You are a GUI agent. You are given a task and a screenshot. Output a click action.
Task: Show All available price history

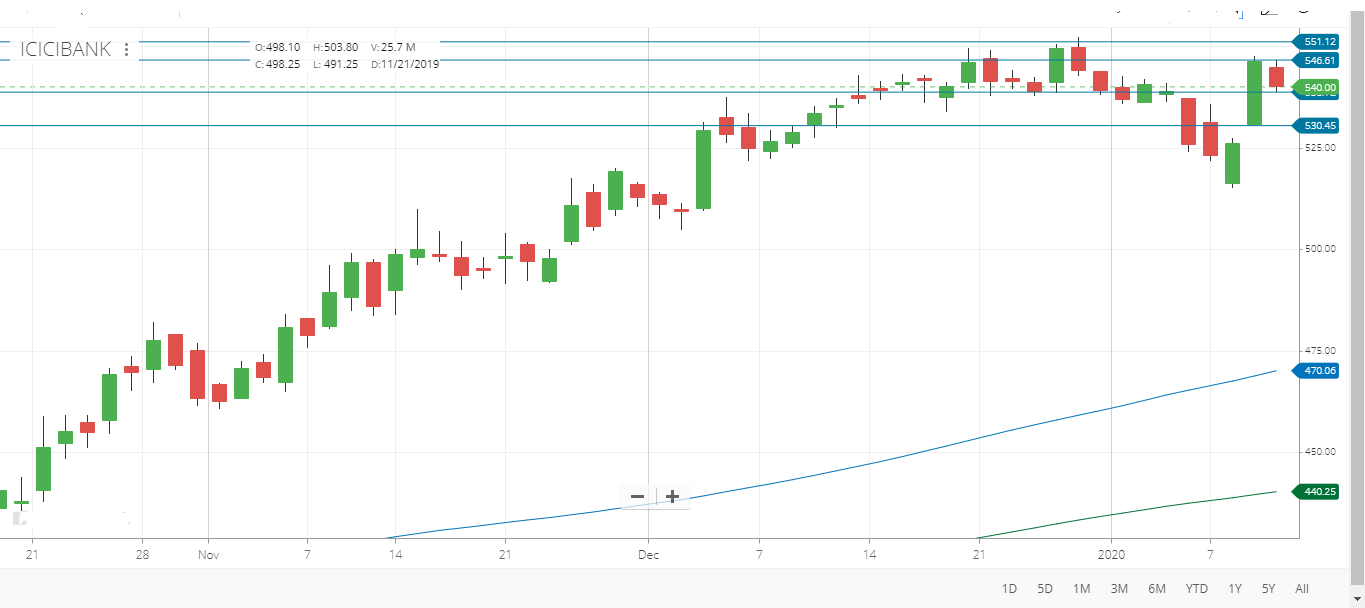click(x=1301, y=588)
